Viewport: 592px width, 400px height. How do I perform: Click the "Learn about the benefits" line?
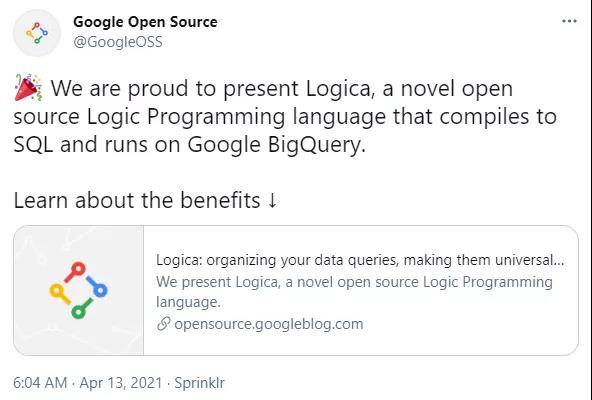(x=145, y=200)
